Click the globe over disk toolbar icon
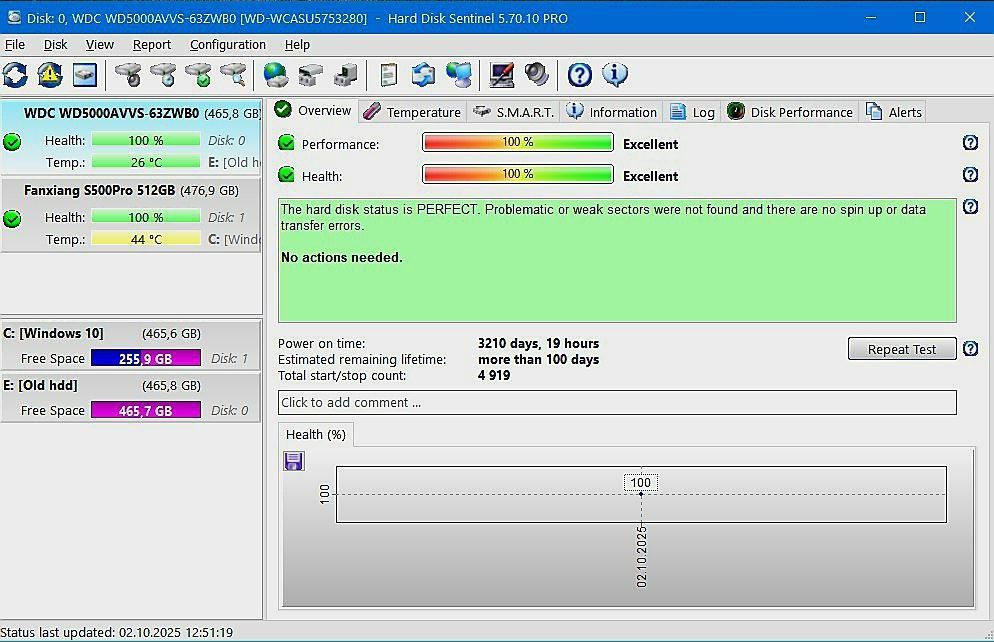 (276, 75)
